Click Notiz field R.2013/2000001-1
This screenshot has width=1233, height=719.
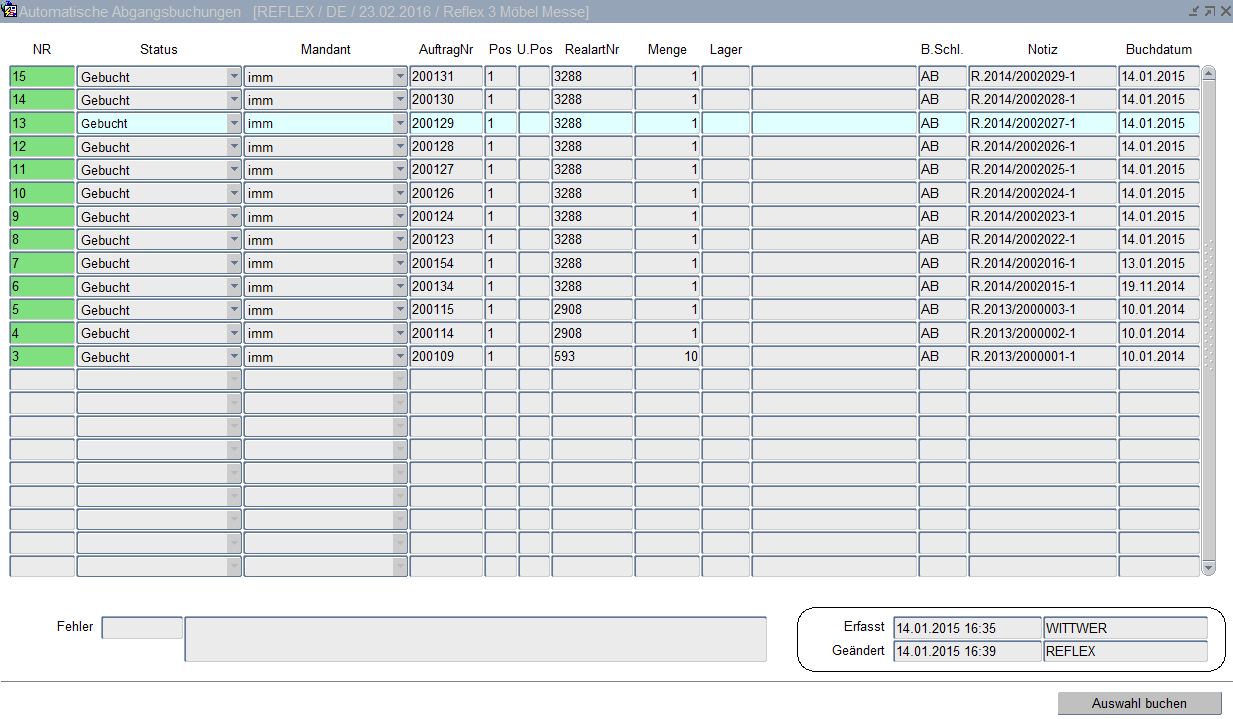[x=1041, y=357]
